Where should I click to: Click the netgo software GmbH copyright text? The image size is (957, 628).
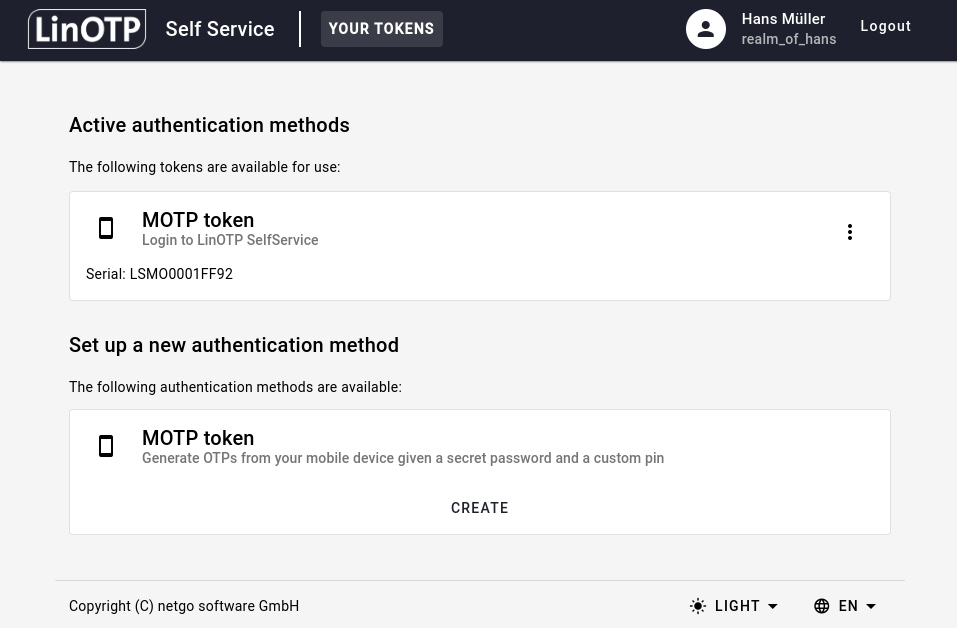point(184,606)
